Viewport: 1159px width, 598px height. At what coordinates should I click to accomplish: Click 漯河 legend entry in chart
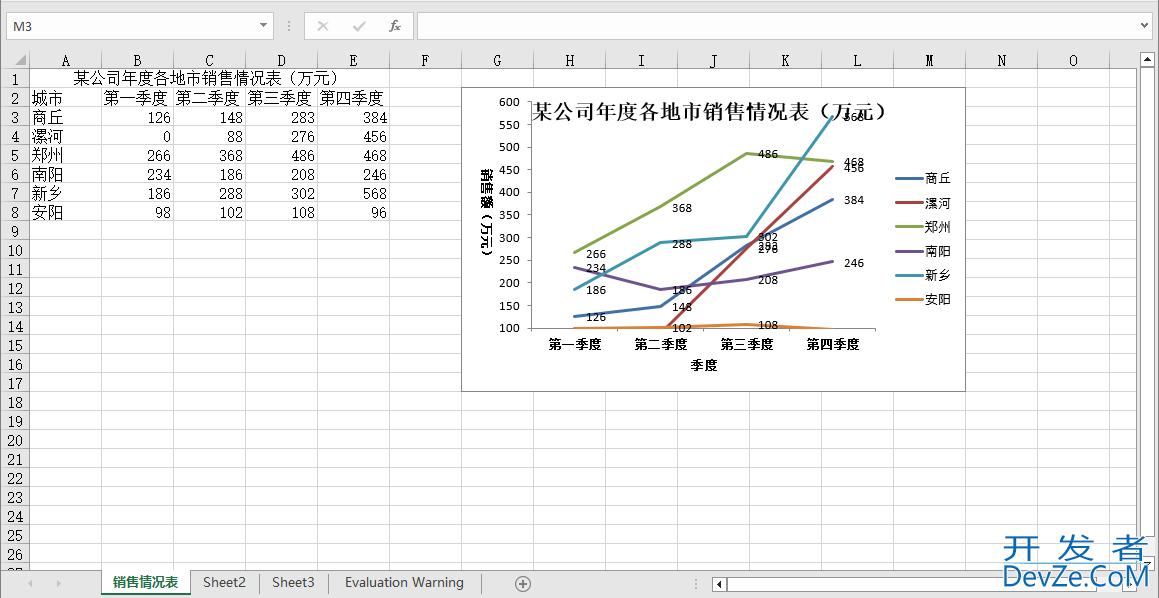[922, 203]
